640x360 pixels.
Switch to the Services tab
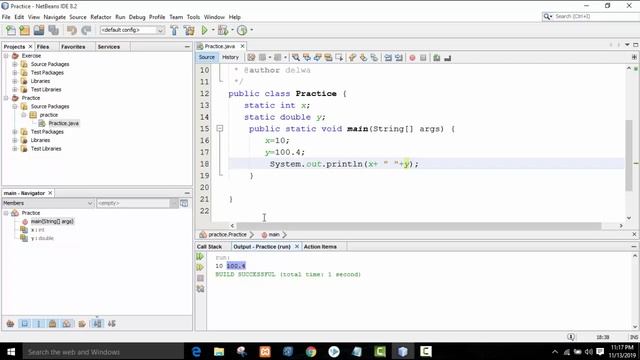pos(109,47)
